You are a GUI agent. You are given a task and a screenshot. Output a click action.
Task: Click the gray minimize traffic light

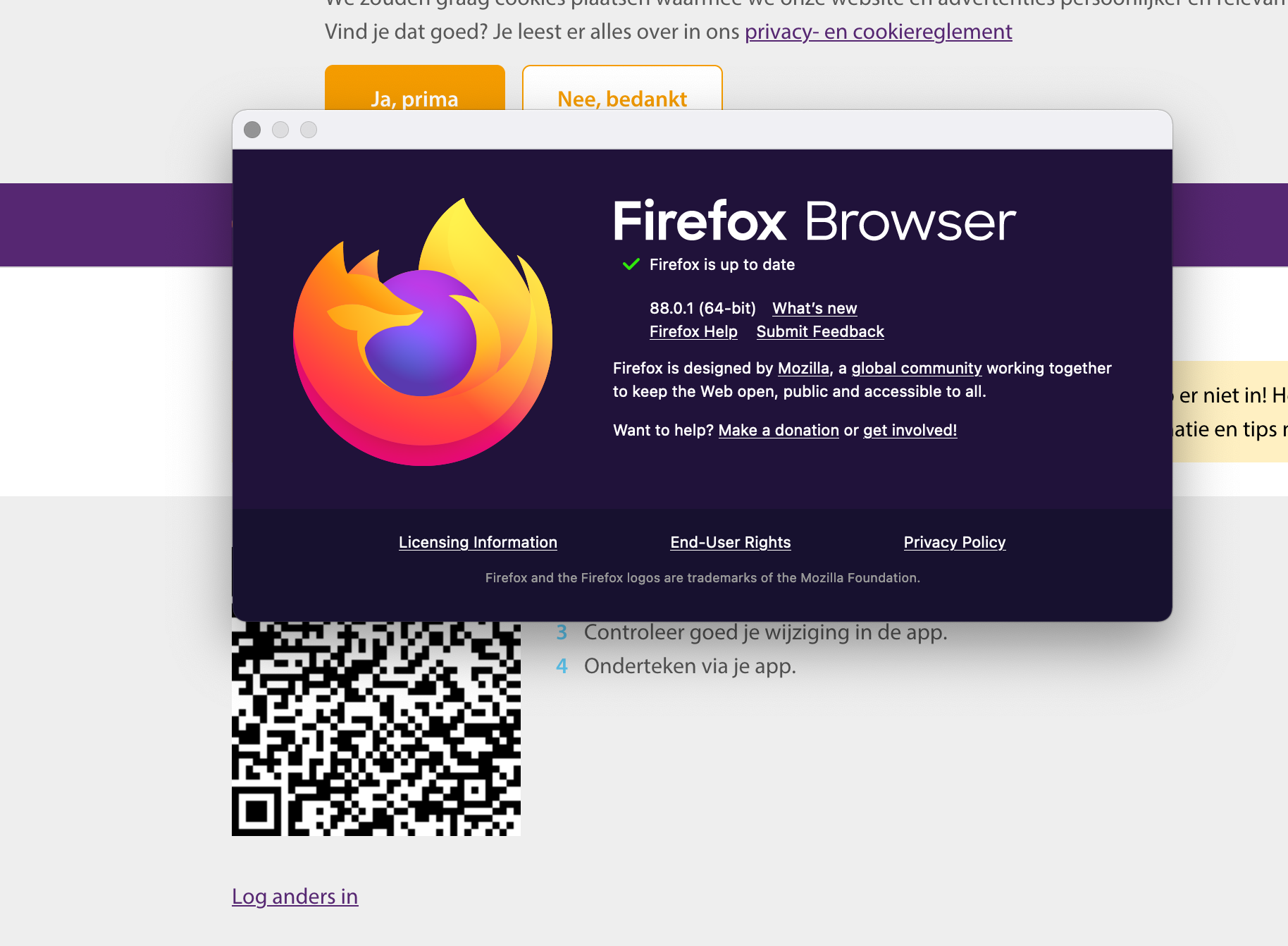coord(280,130)
